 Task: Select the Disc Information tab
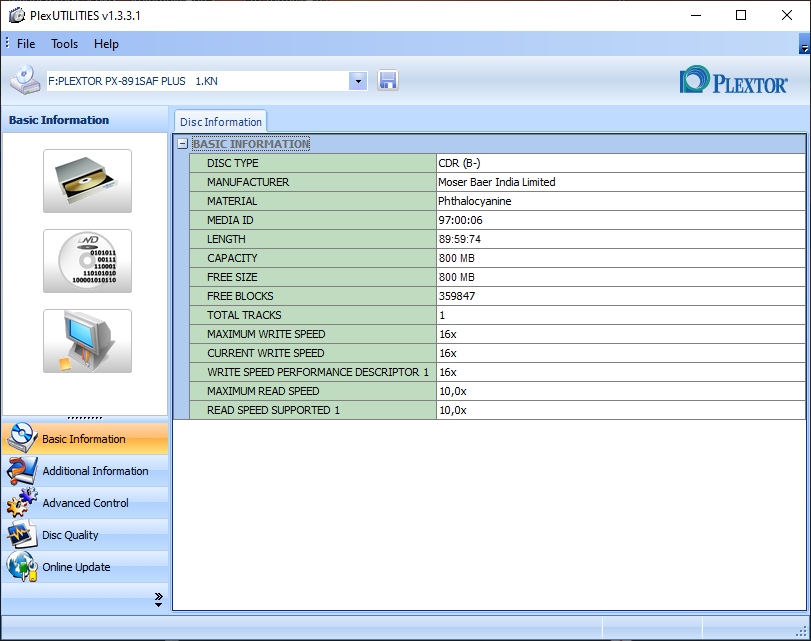[220, 122]
